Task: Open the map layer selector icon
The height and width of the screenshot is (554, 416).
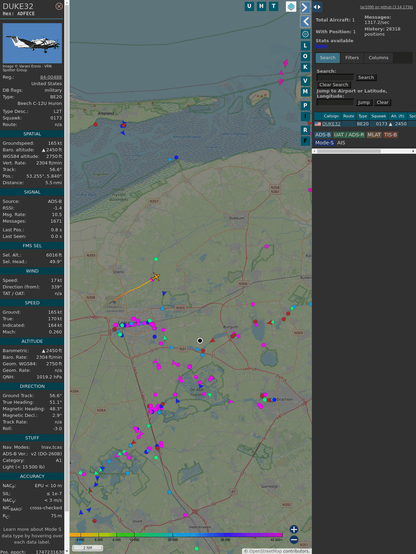Action: (x=291, y=6)
